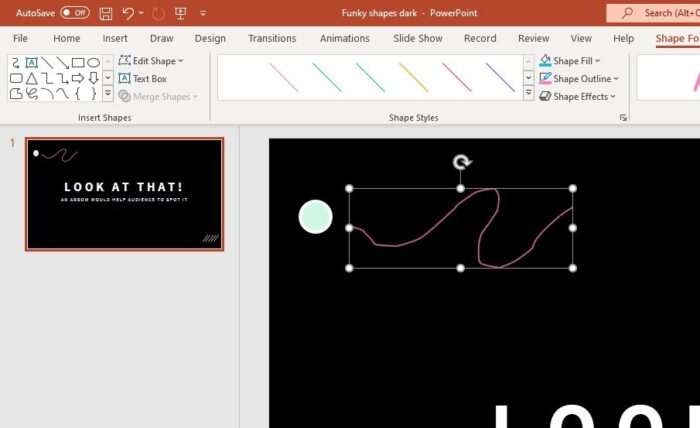Switch to the View tab
Screen dimensions: 700x428
click(581, 38)
